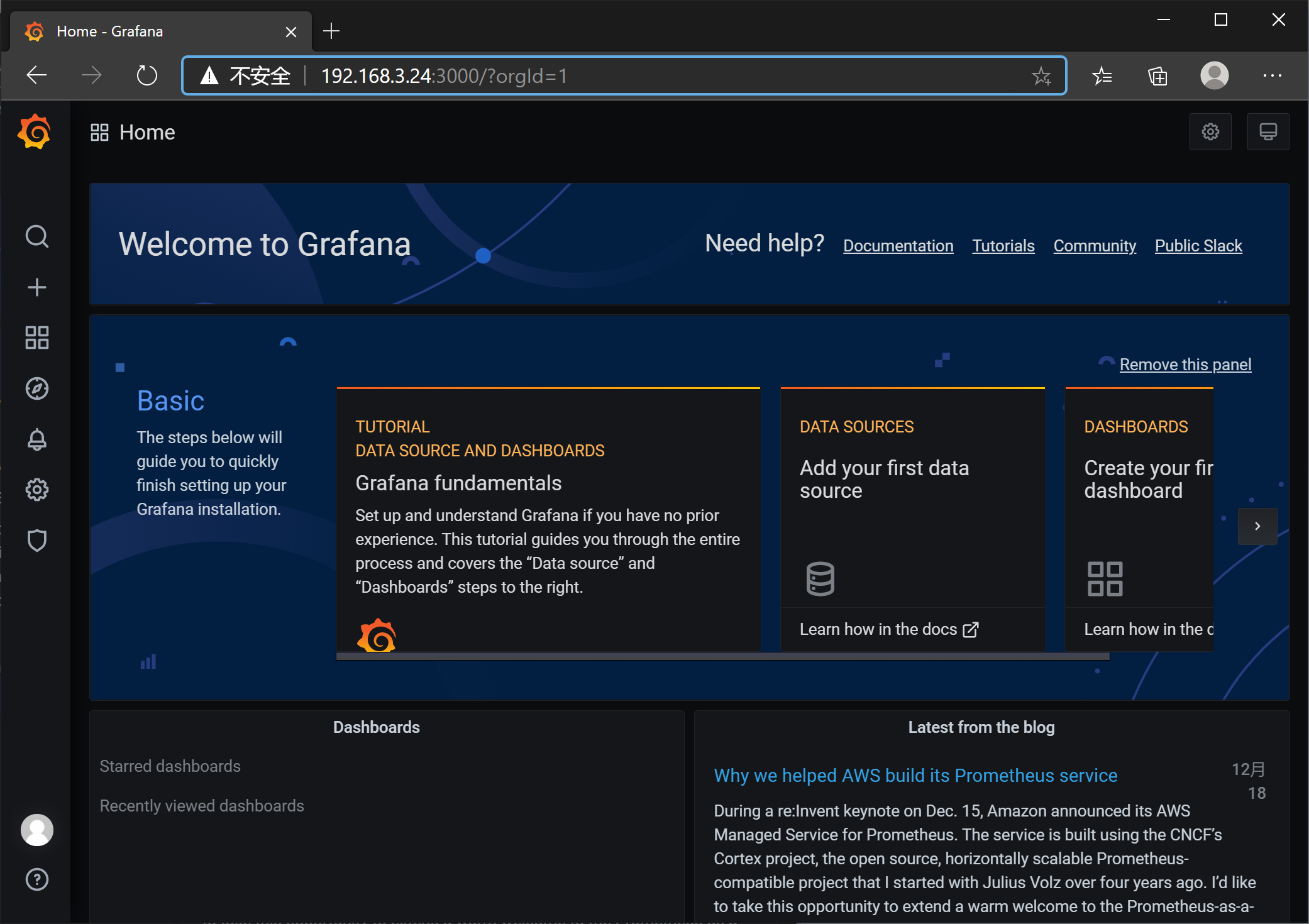
Task: Expand next setup cards with right chevron
Action: tap(1257, 526)
